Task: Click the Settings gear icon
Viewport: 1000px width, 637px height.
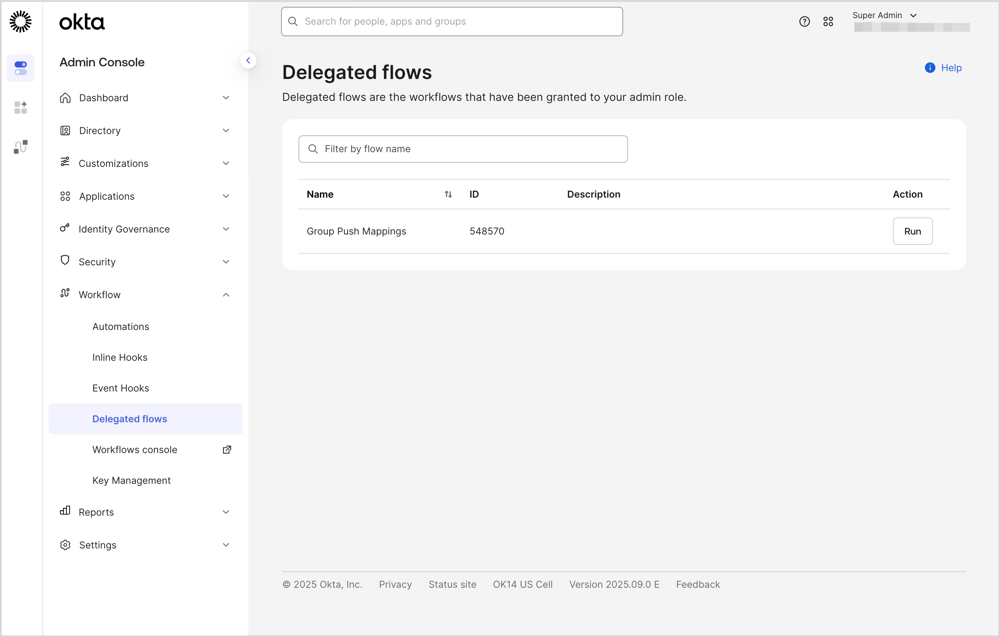Action: [65, 545]
